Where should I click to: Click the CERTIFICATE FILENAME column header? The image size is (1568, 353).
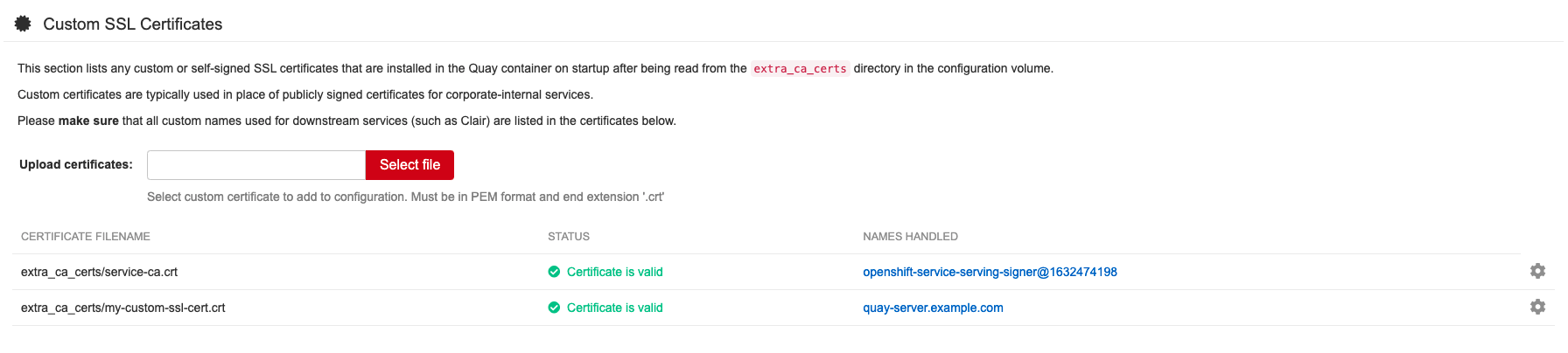click(x=86, y=237)
